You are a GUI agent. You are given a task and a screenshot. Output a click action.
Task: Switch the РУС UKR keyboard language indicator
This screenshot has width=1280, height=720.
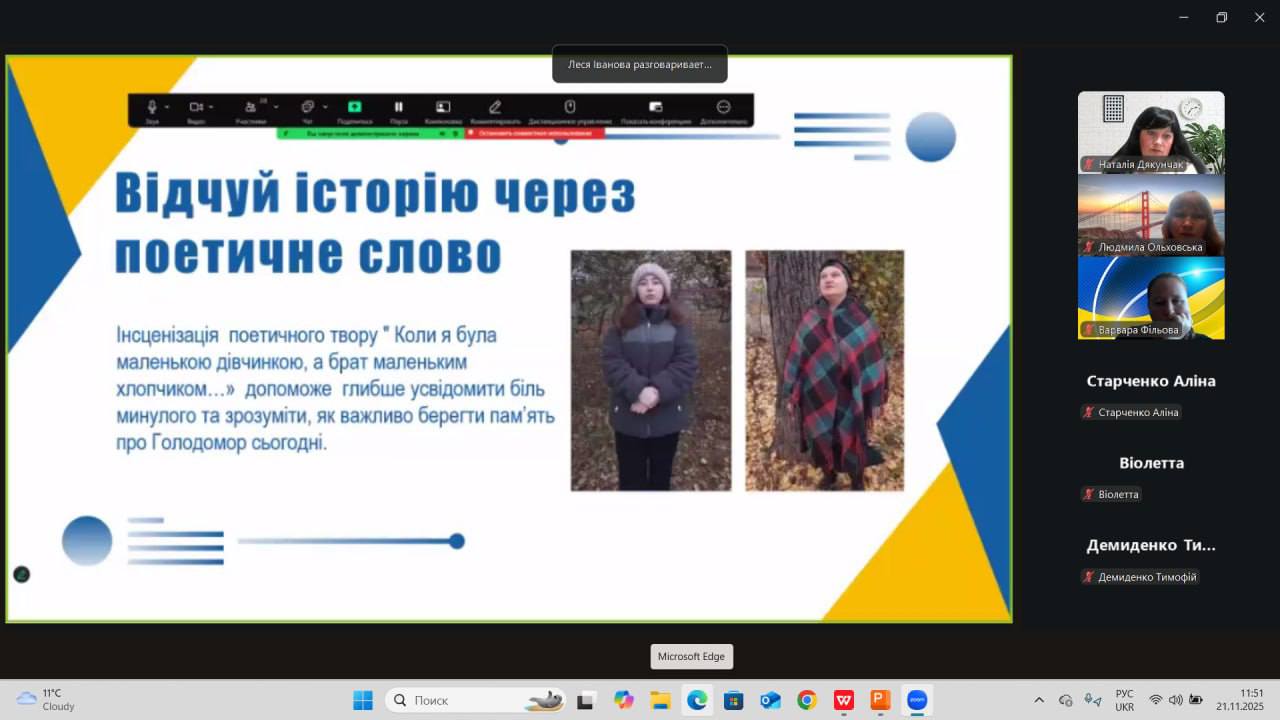pyautogui.click(x=1124, y=700)
